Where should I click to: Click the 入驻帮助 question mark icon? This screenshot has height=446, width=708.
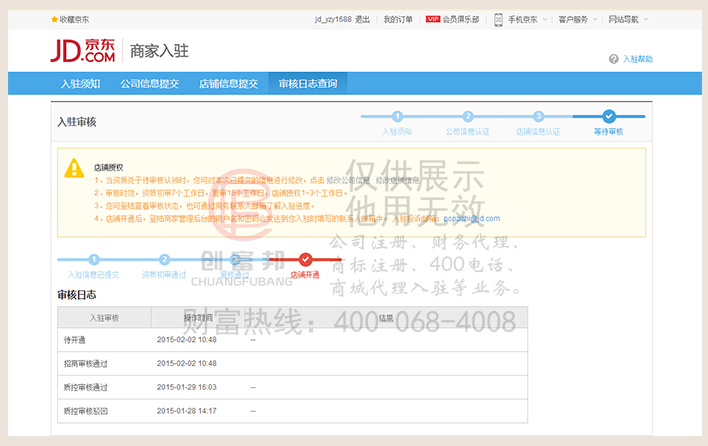613,59
